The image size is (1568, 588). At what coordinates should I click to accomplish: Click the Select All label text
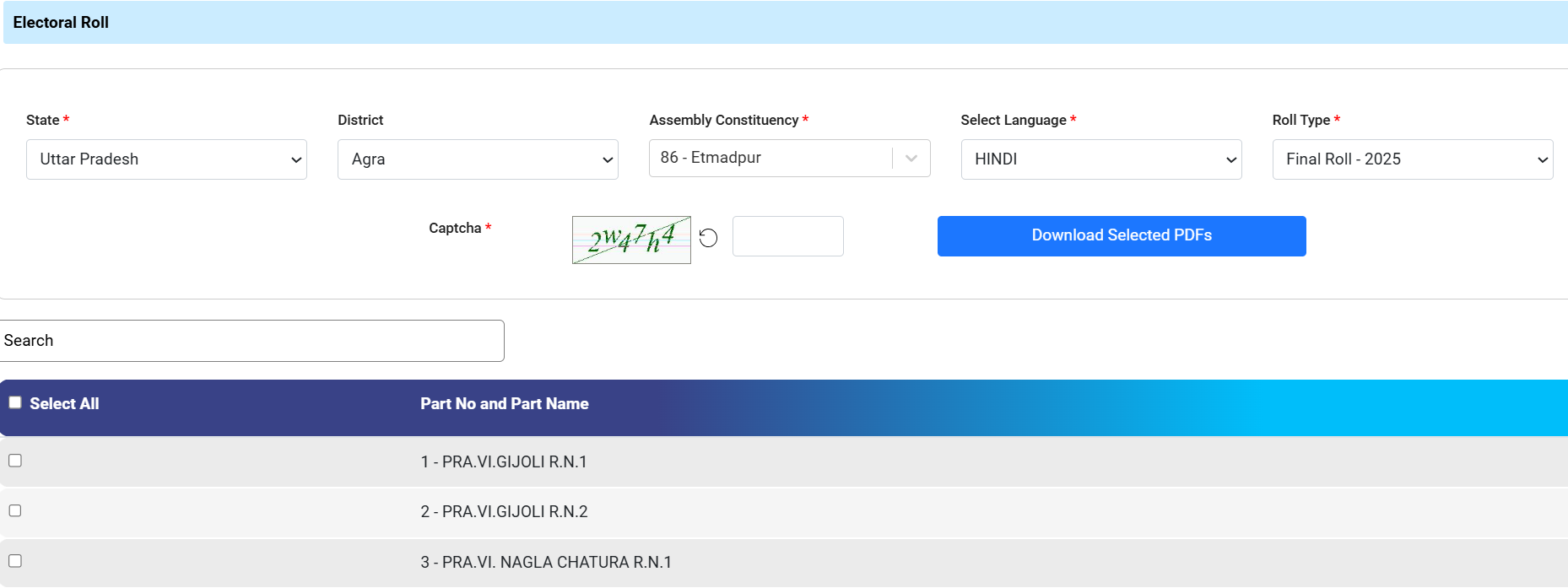[64, 404]
